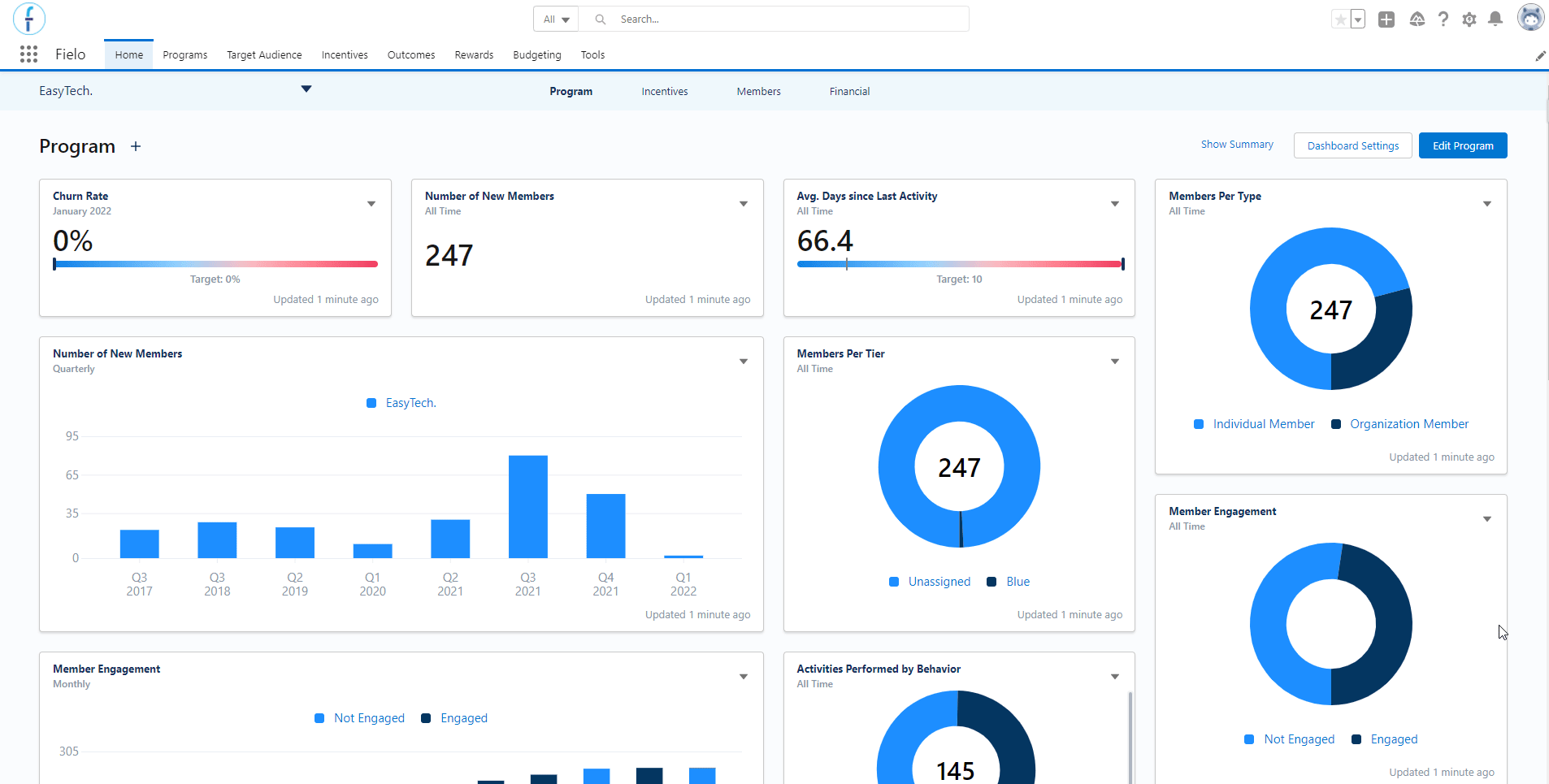Click the Edit Program button

(1463, 146)
